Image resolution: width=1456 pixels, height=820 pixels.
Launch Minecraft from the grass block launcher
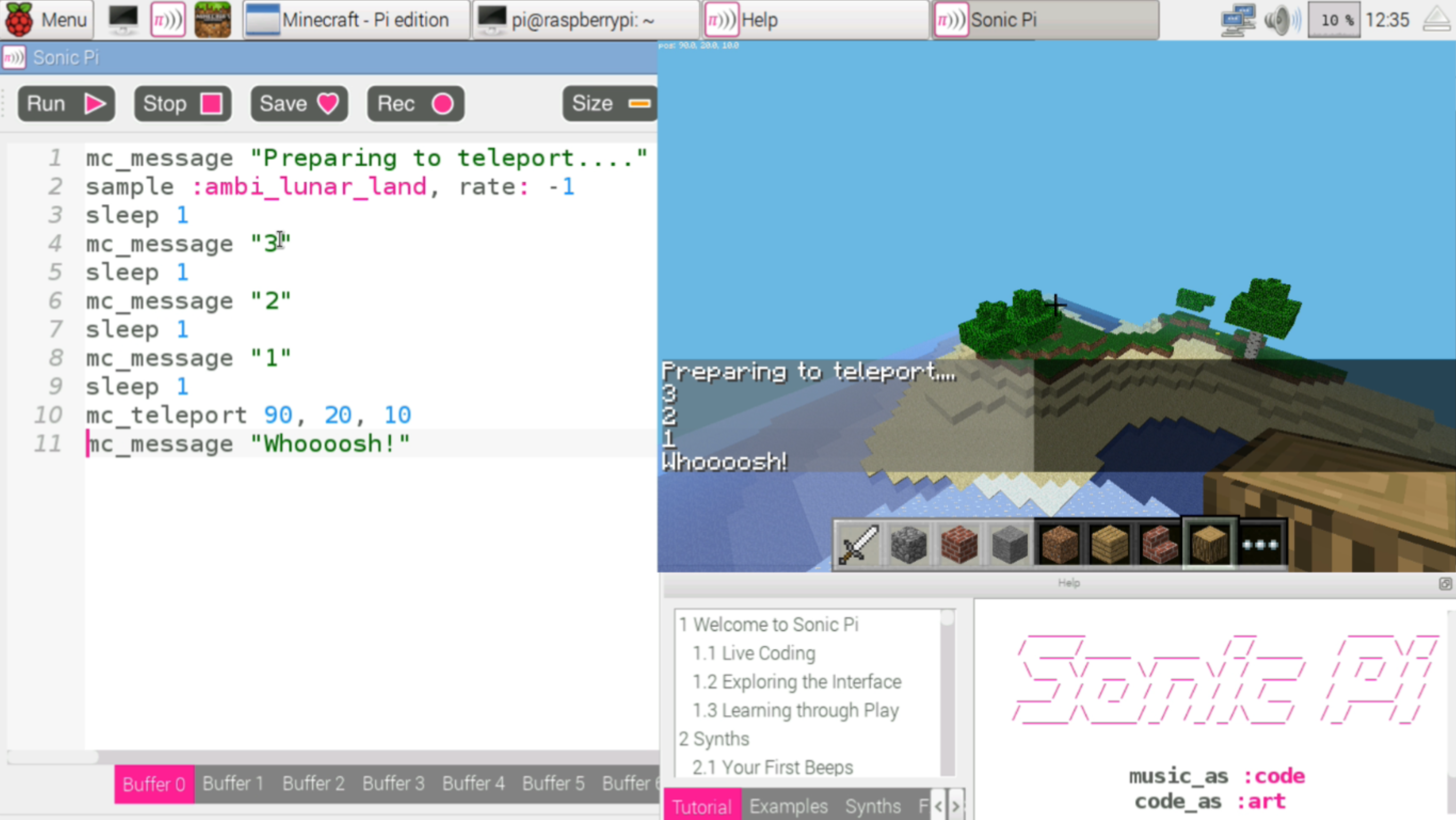point(212,19)
